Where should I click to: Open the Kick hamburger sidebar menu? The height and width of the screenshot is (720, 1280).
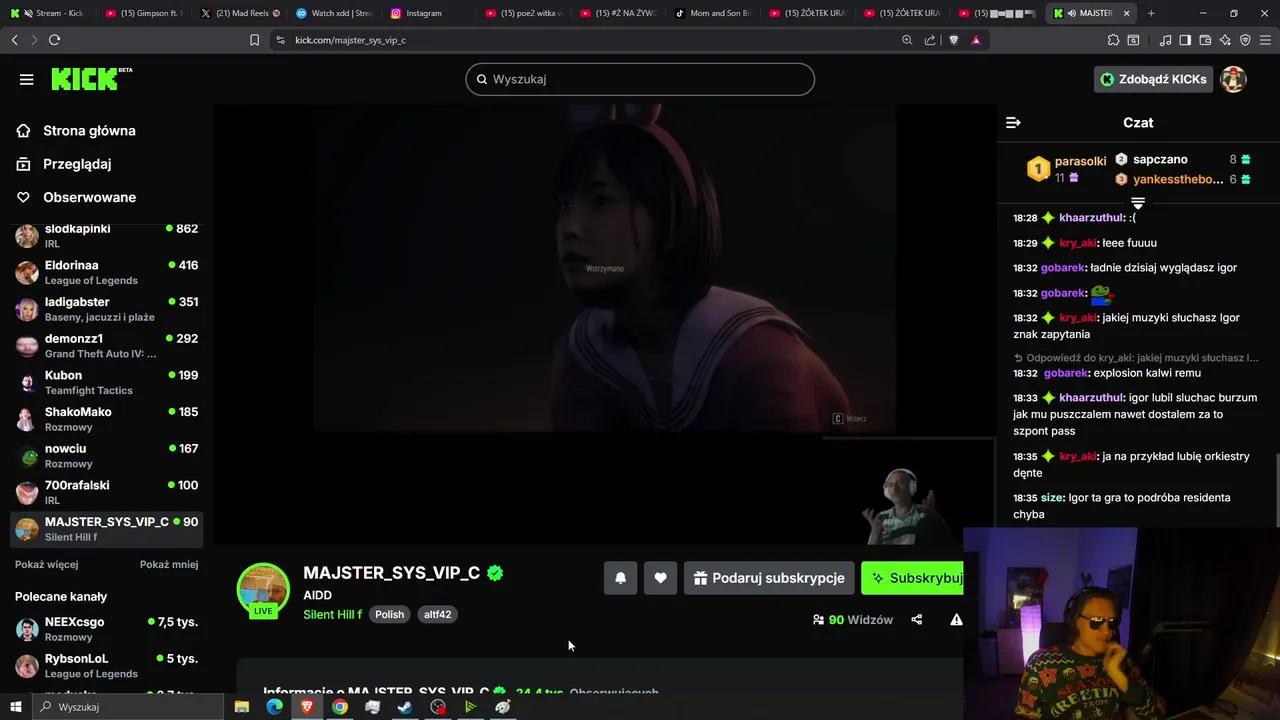27,79
